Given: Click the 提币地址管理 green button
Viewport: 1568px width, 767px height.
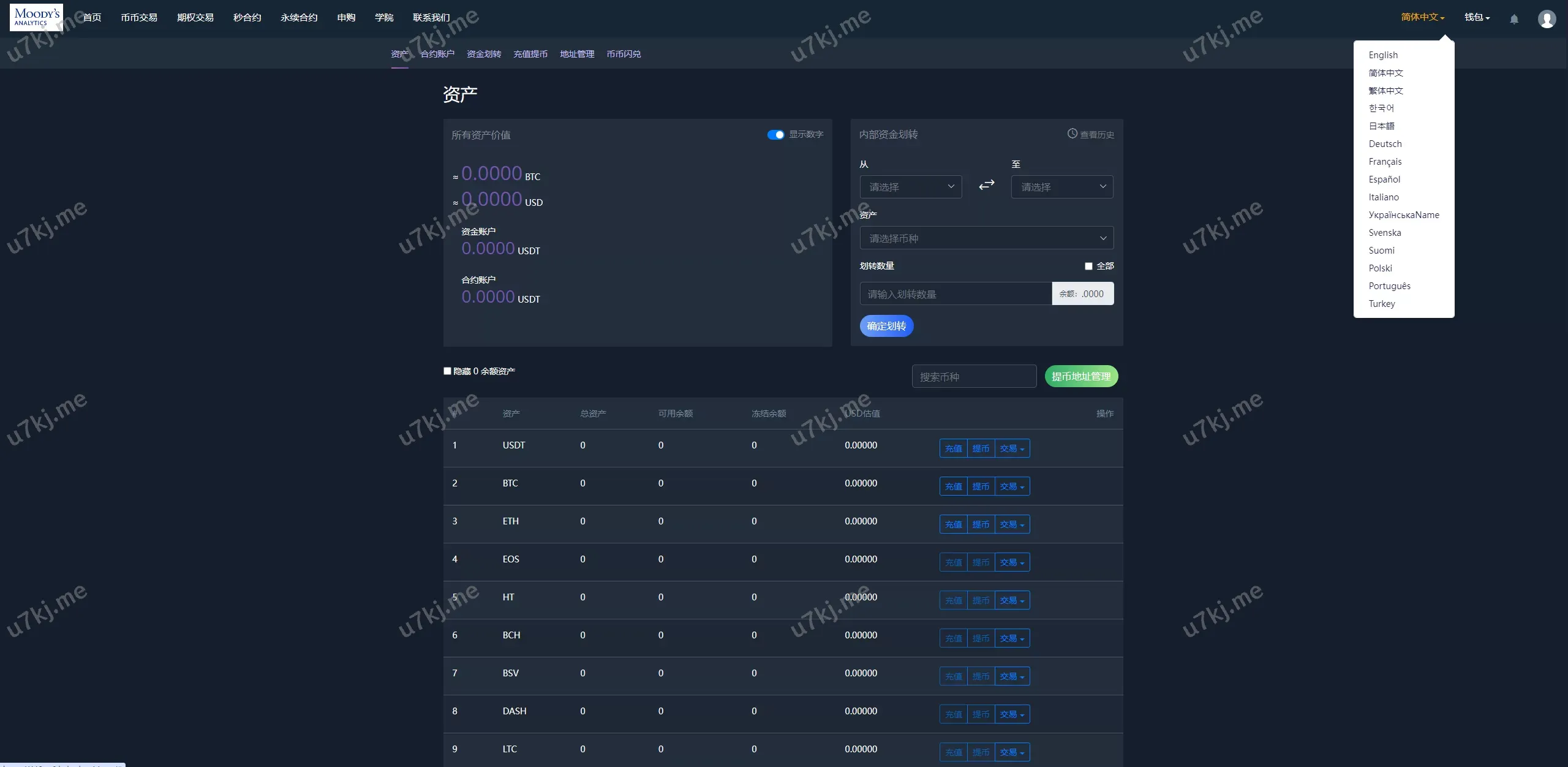Looking at the screenshot, I should pos(1081,376).
